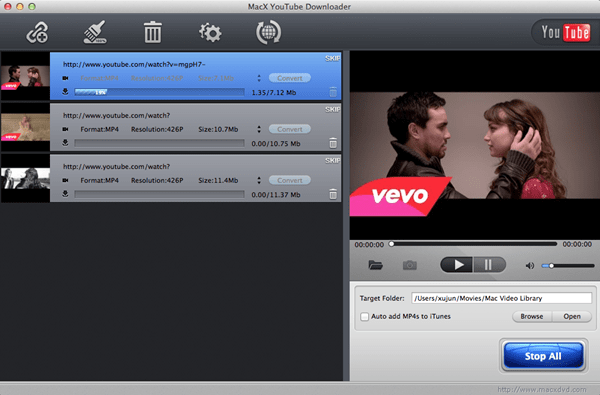Click the 1.35/7.12 Mb progress text
Screen dimensions: 600x395
coord(274,93)
